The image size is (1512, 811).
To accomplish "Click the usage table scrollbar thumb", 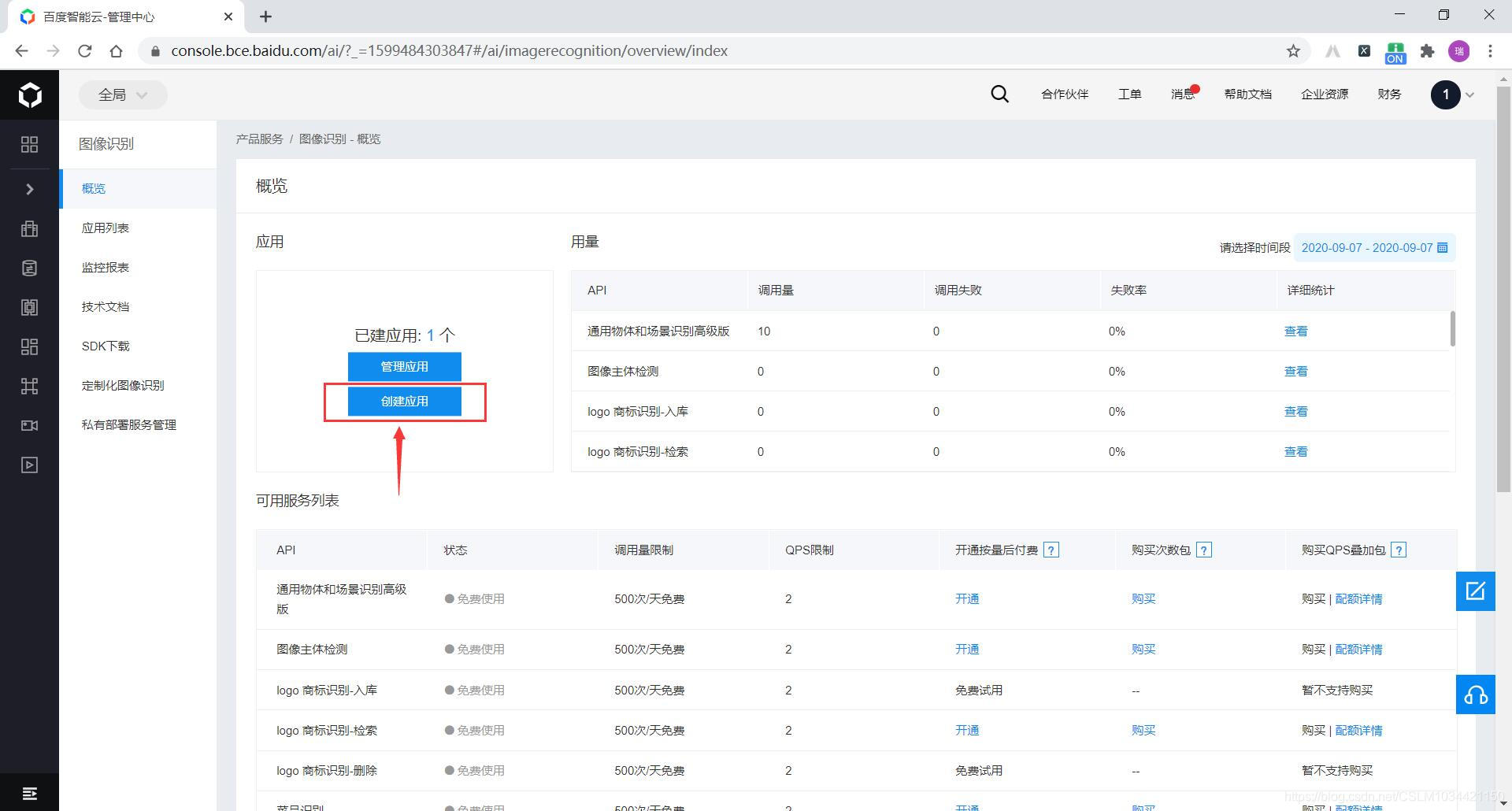I will coord(1452,328).
